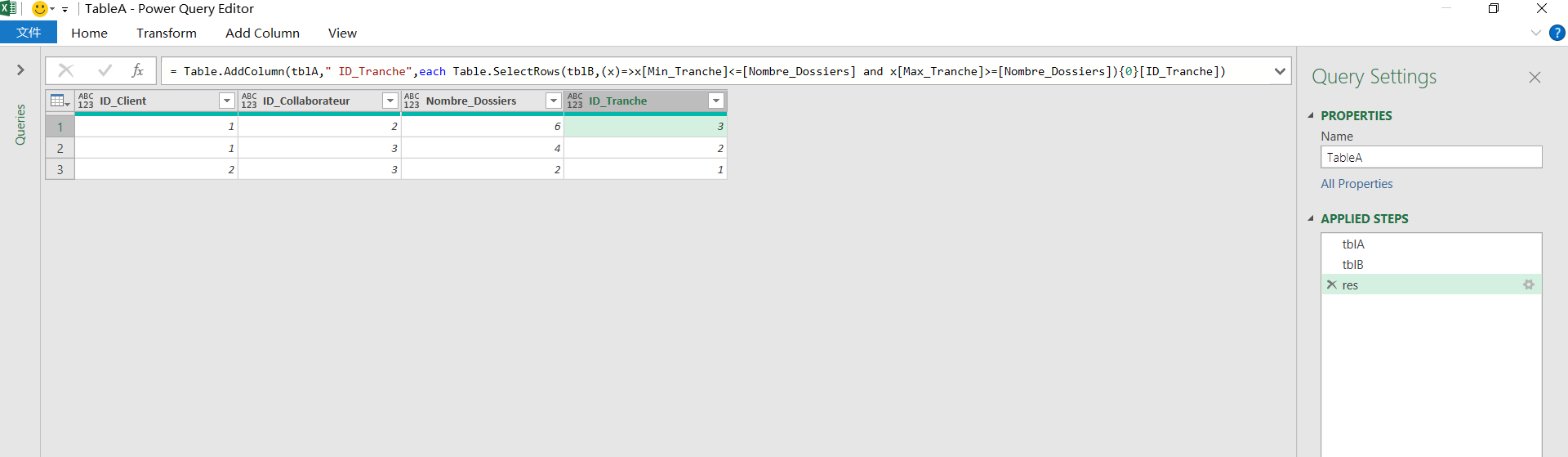Click the fx add step icon
1568x457 pixels.
click(x=138, y=71)
